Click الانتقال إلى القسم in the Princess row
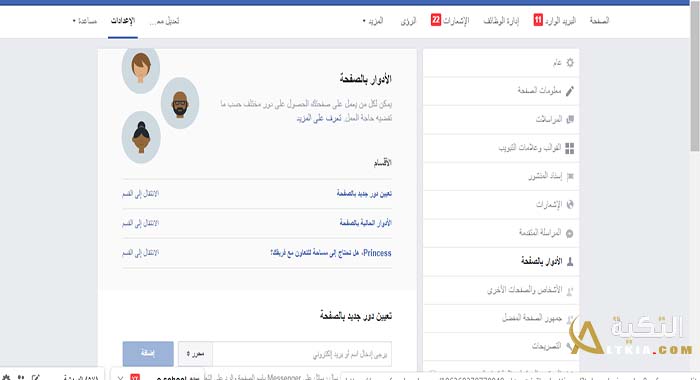 [x=140, y=253]
